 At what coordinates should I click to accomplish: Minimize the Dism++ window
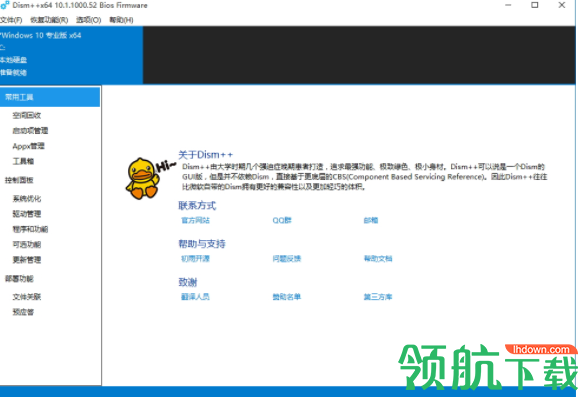pyautogui.click(x=508, y=5)
